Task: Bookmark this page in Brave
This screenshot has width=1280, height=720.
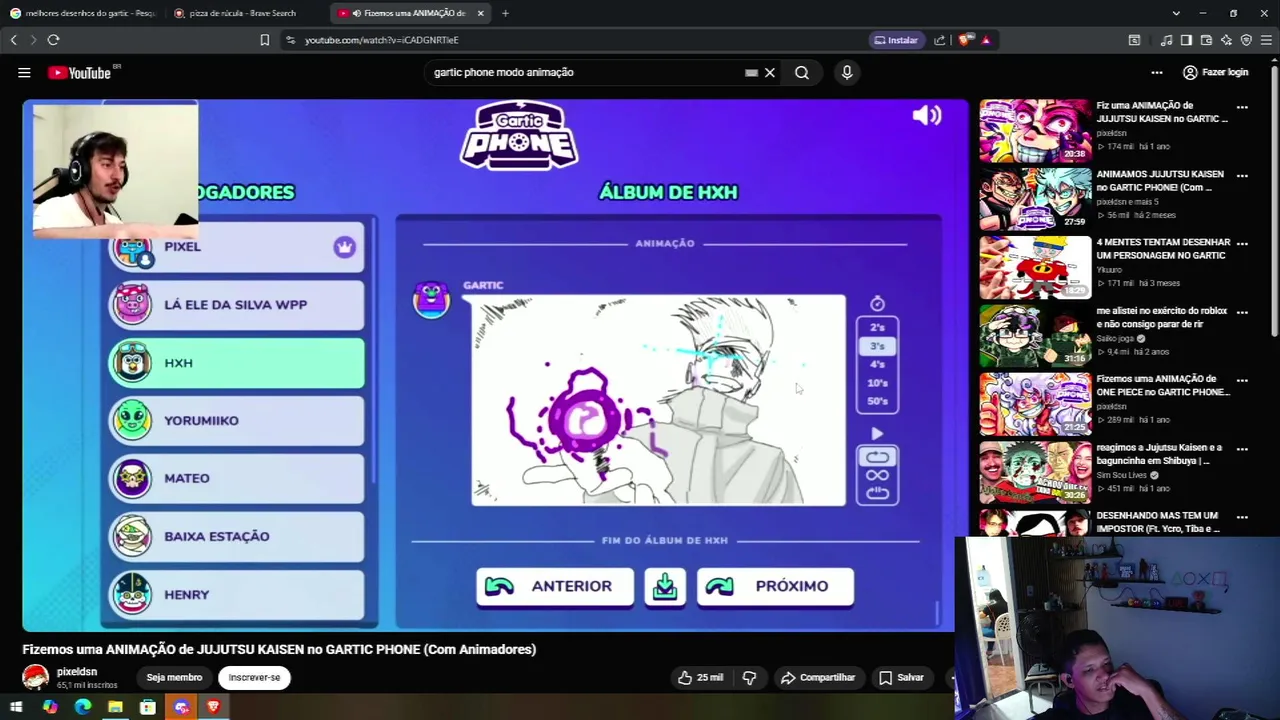Action: click(264, 40)
